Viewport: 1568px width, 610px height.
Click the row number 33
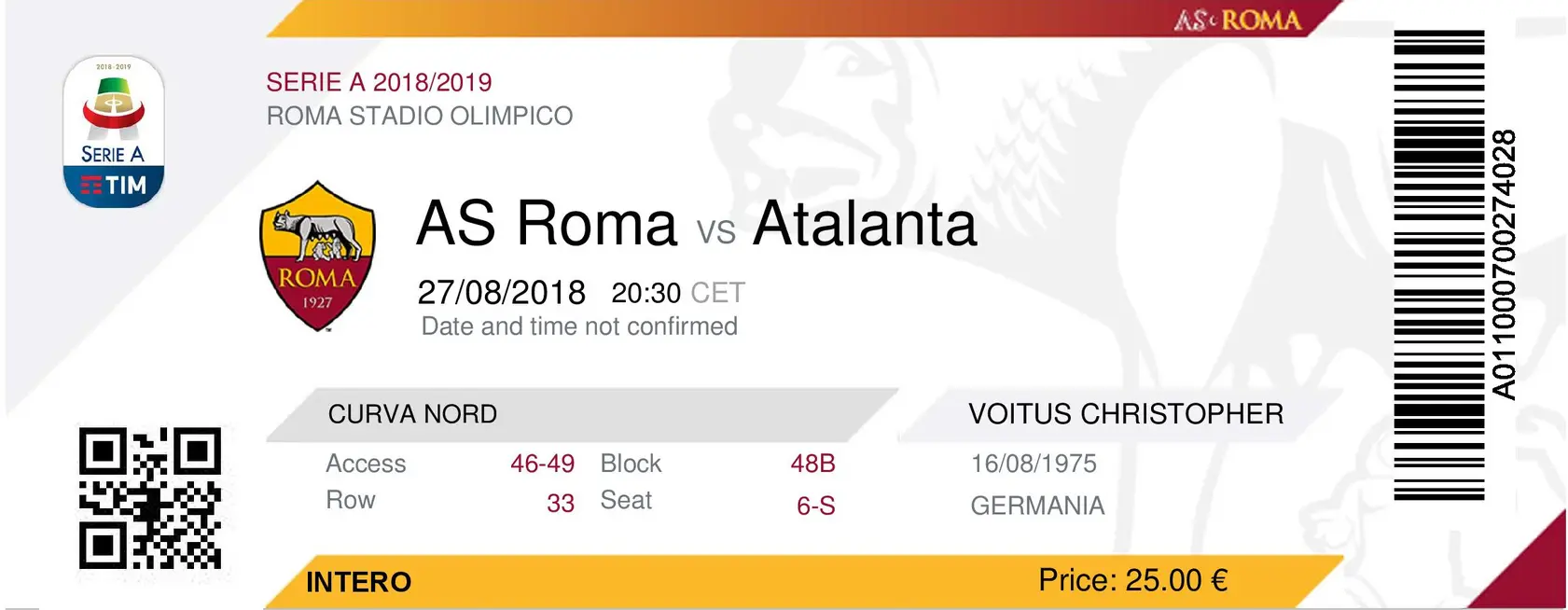click(560, 504)
